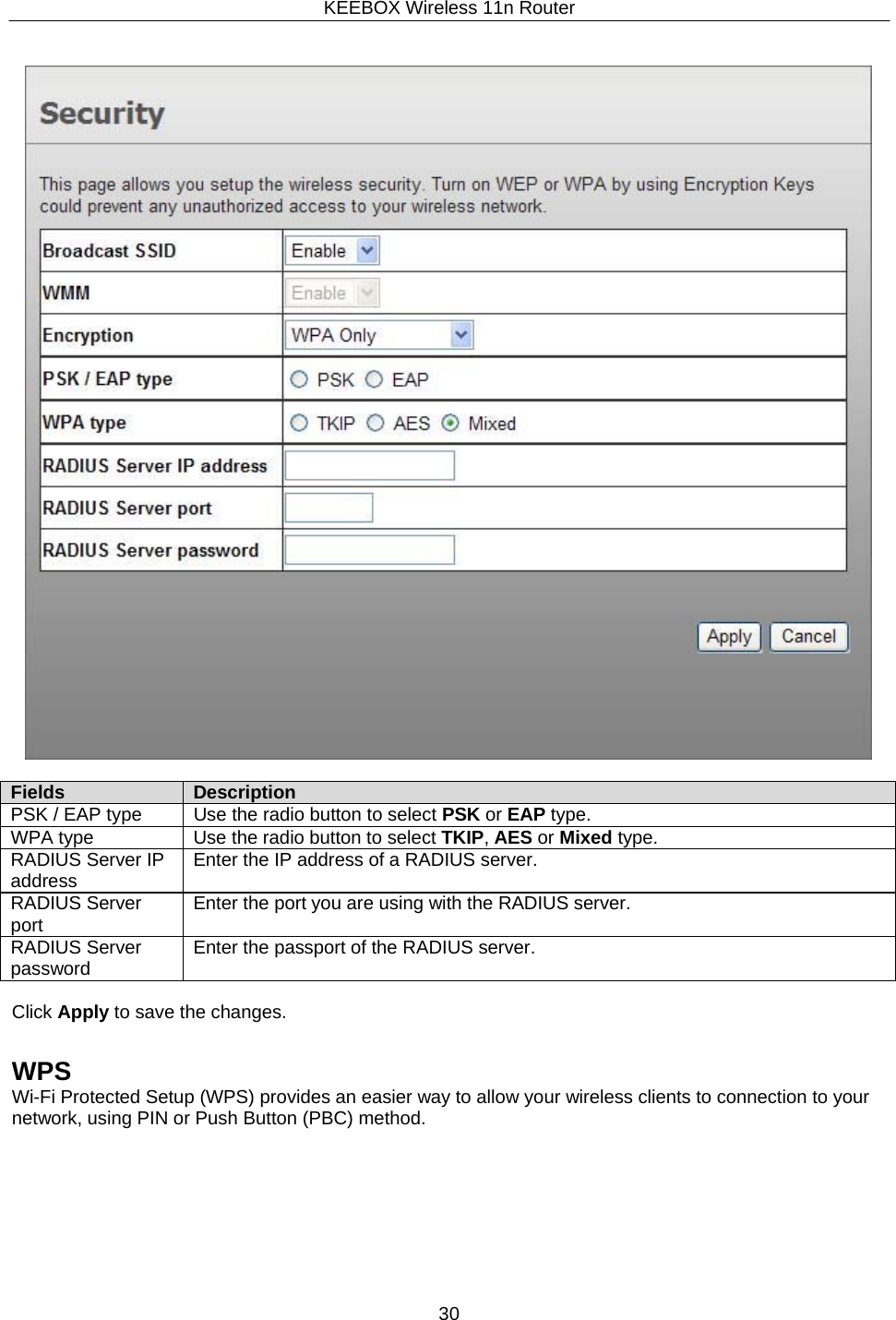896x1320 pixels.
Task: Select the AES radio button
Action: pyautogui.click(x=376, y=422)
